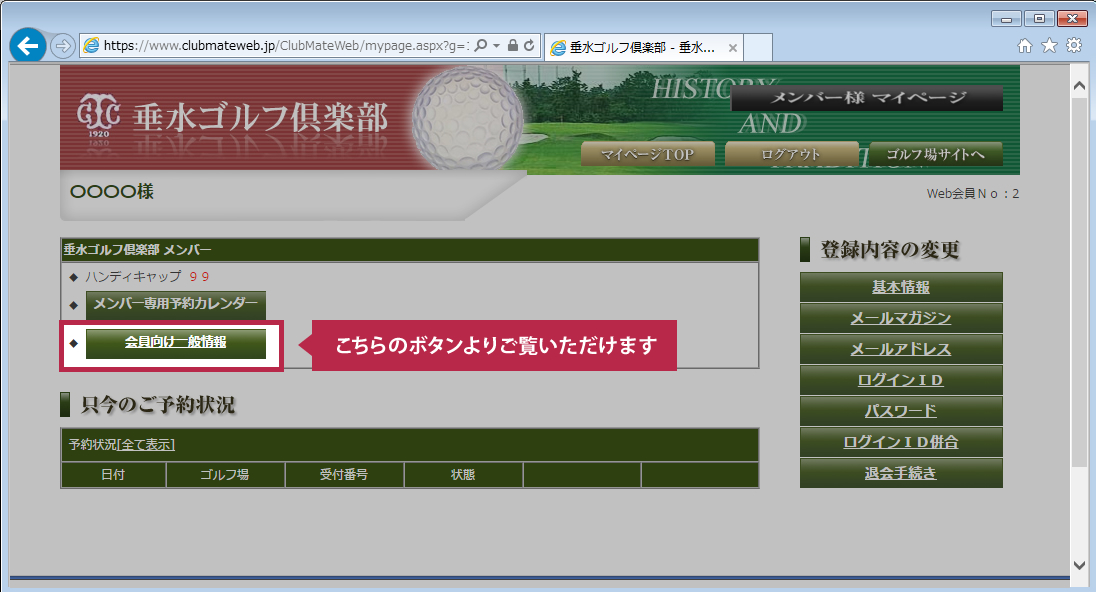Viewport: 1096px width, 592px height.
Task: Open the ログインＩＤ併合 link
Action: [x=901, y=442]
